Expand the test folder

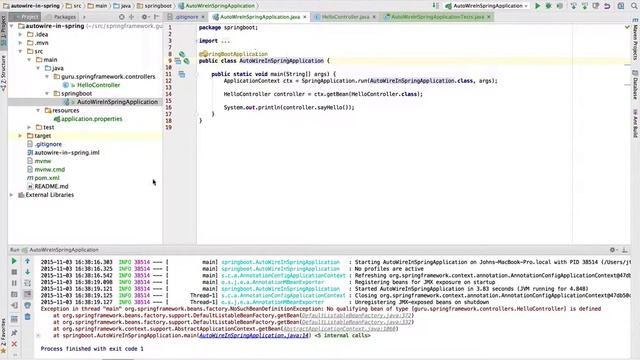[x=29, y=127]
